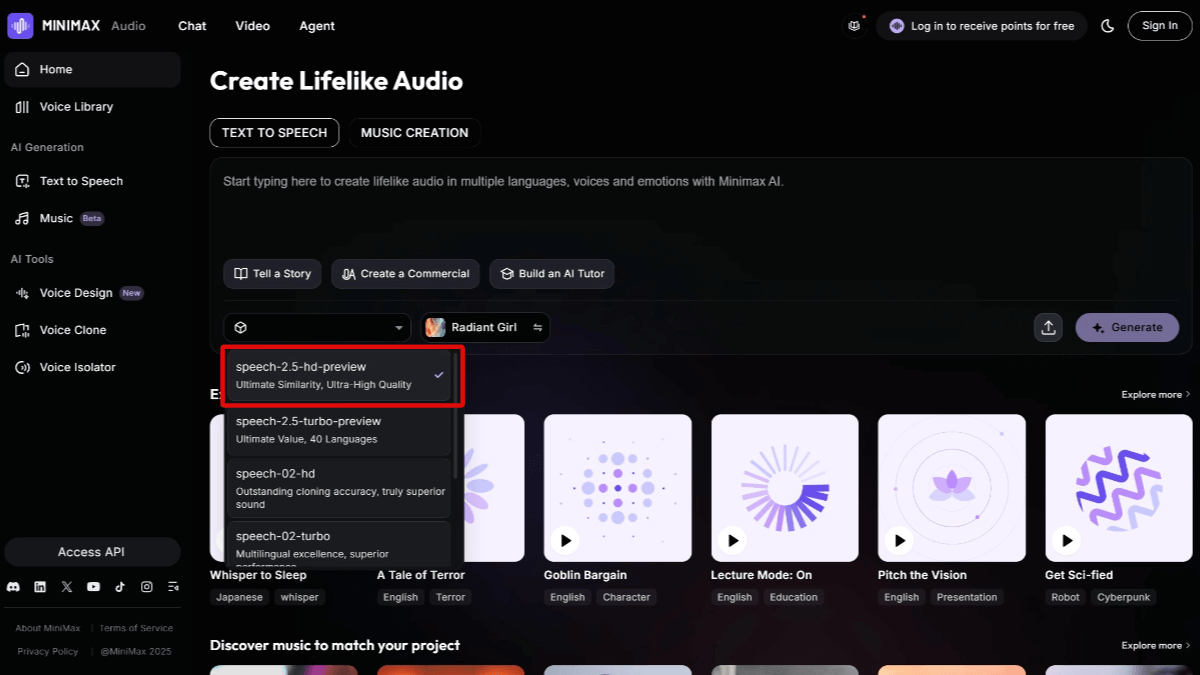Click the model list scrollbar
1200x675 pixels.
click(457, 414)
